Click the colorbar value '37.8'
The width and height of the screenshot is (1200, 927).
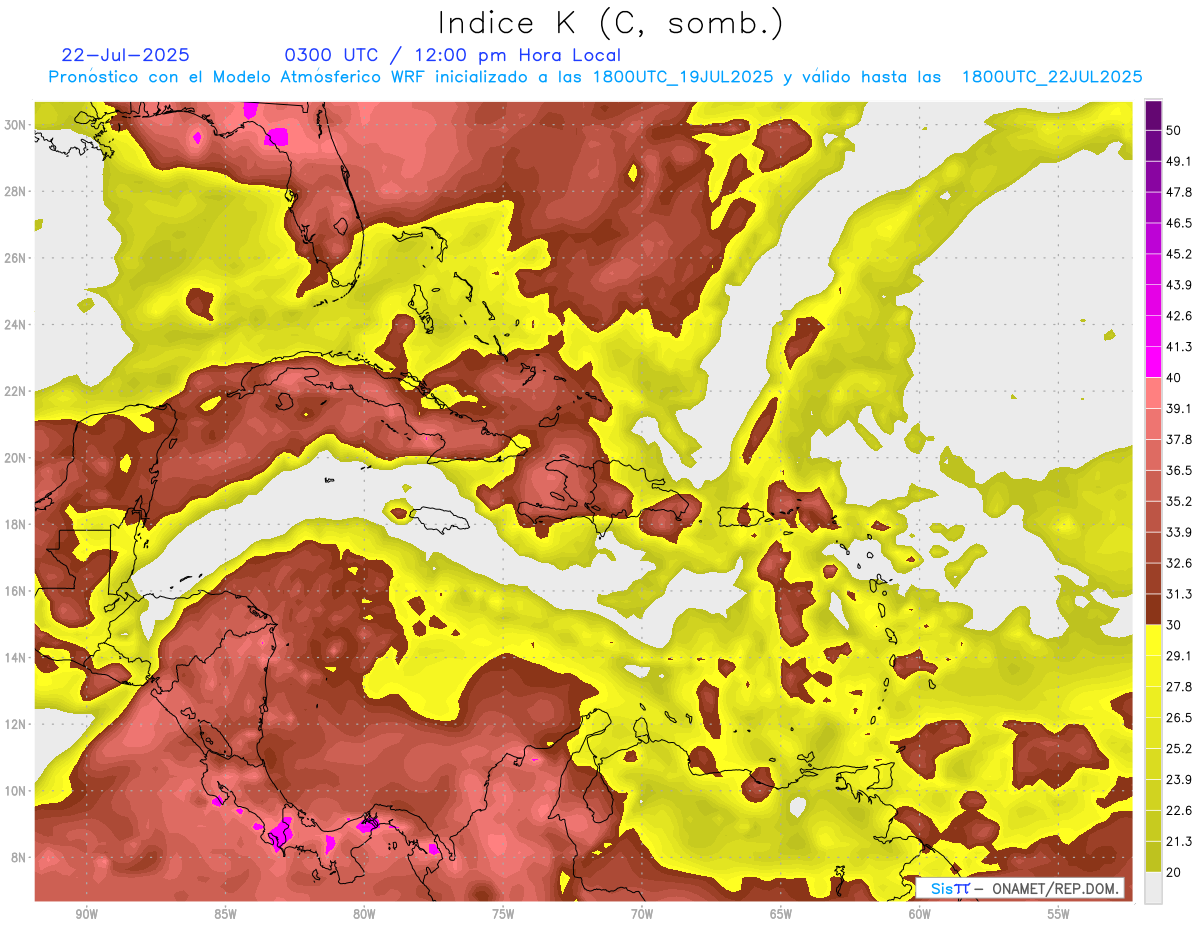click(1179, 439)
